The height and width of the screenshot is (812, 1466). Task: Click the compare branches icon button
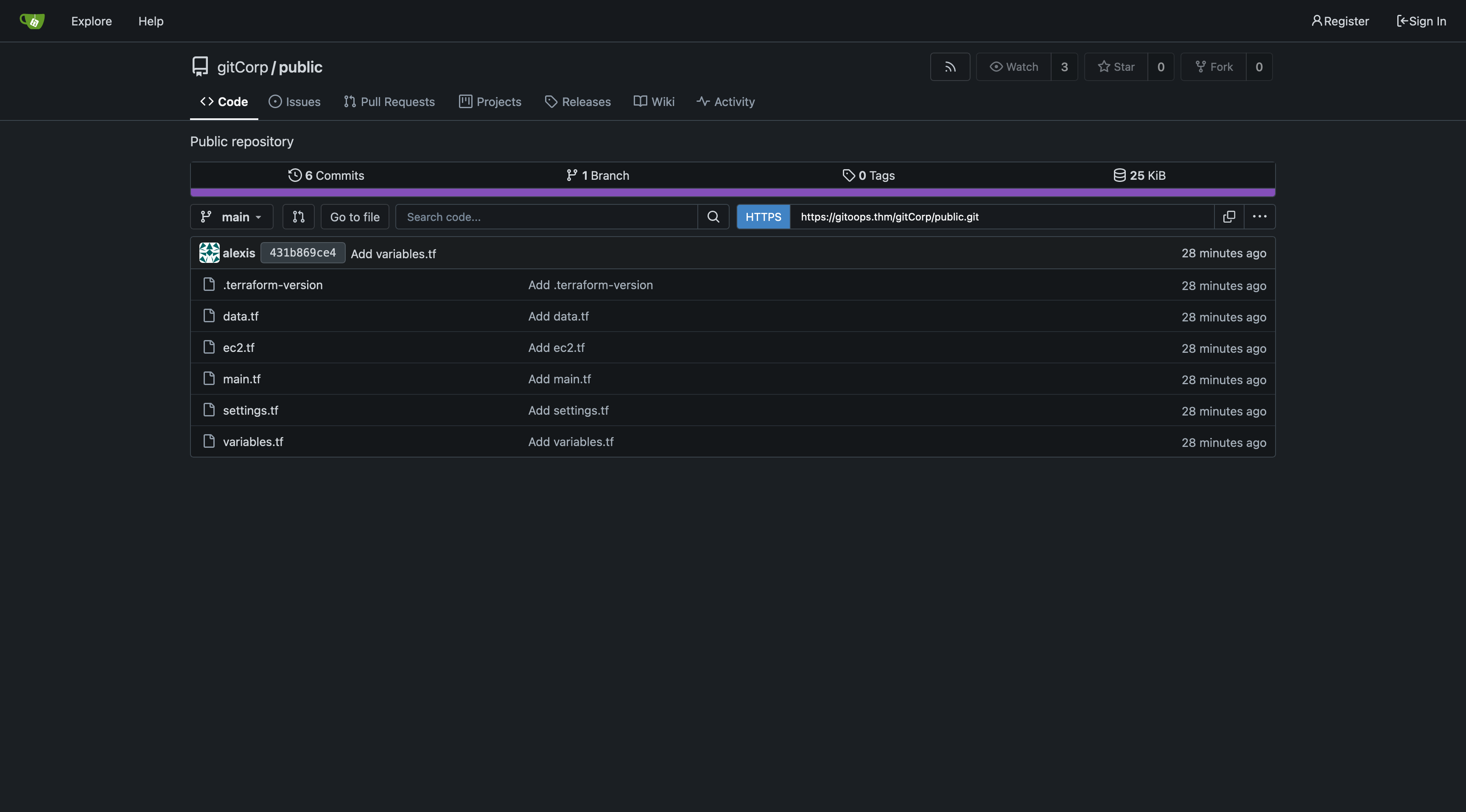(x=298, y=217)
